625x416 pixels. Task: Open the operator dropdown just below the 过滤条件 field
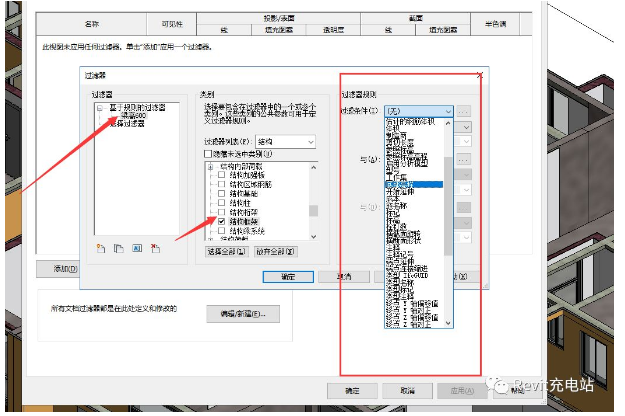click(466, 128)
